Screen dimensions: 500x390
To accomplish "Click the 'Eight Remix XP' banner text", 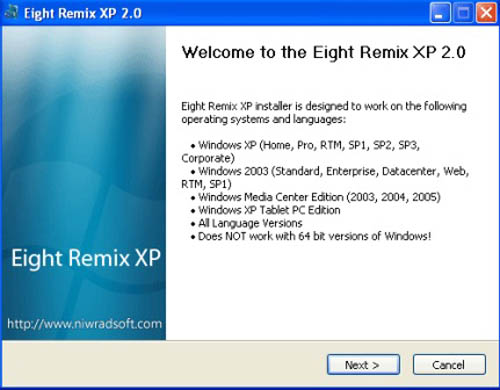I will tap(86, 258).
